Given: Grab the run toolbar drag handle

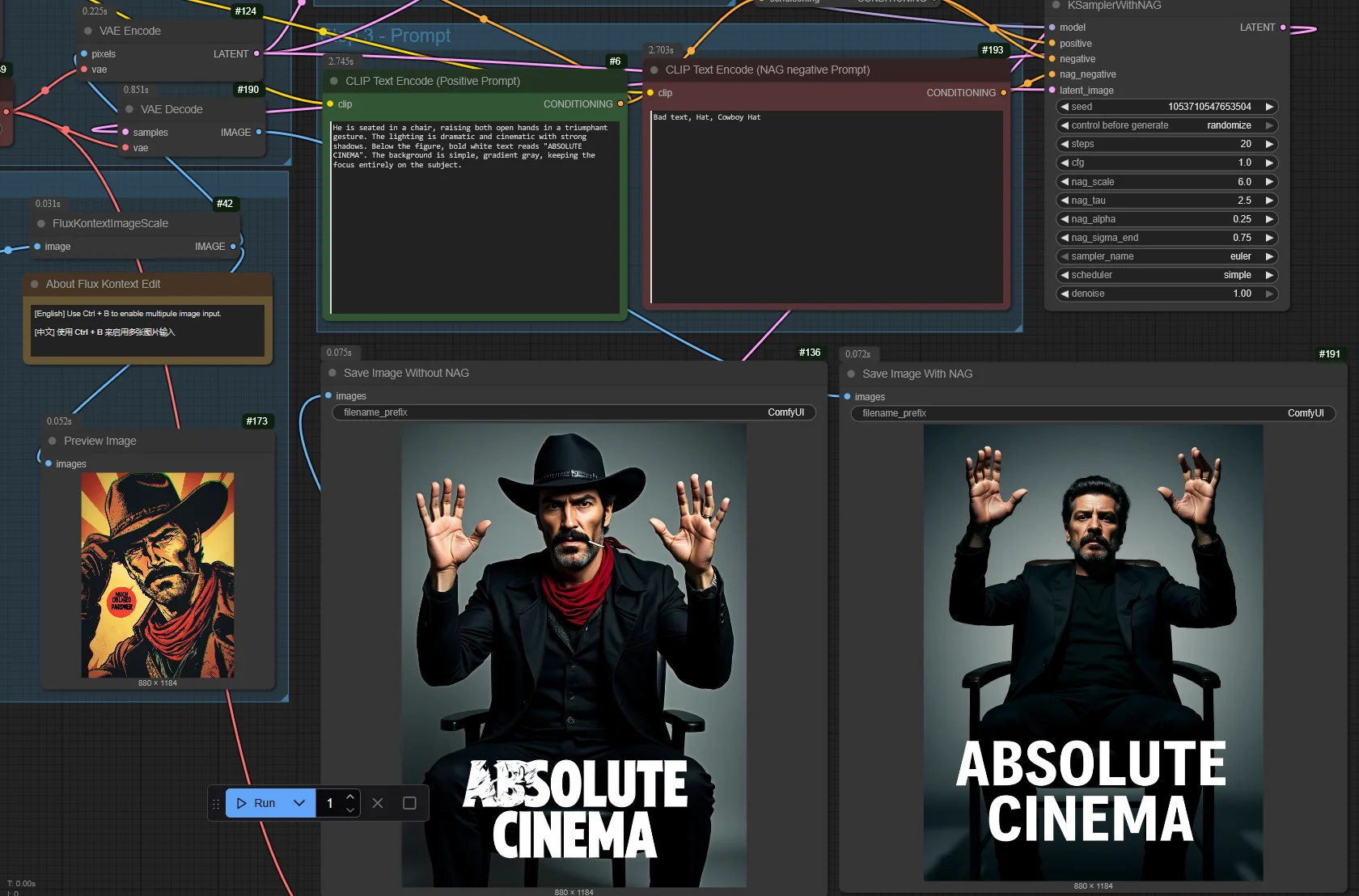Looking at the screenshot, I should pyautogui.click(x=216, y=804).
